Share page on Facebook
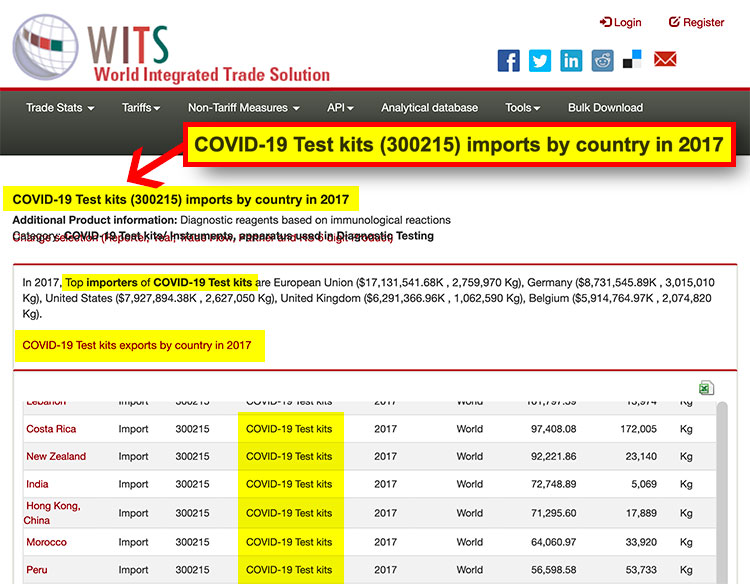This screenshot has height=584, width=750. (508, 61)
